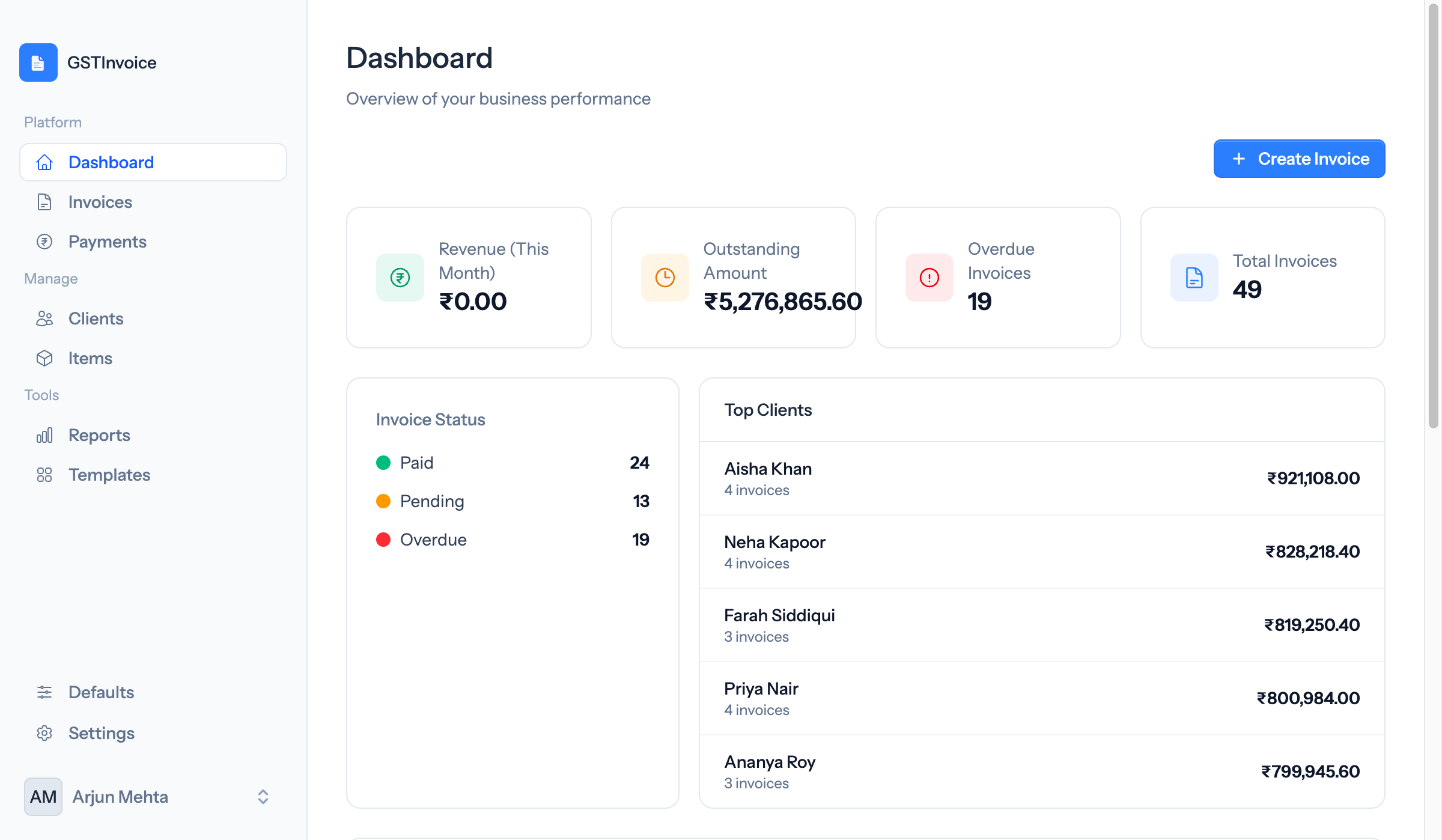Click the page vertical scrollbar

pos(1434,216)
